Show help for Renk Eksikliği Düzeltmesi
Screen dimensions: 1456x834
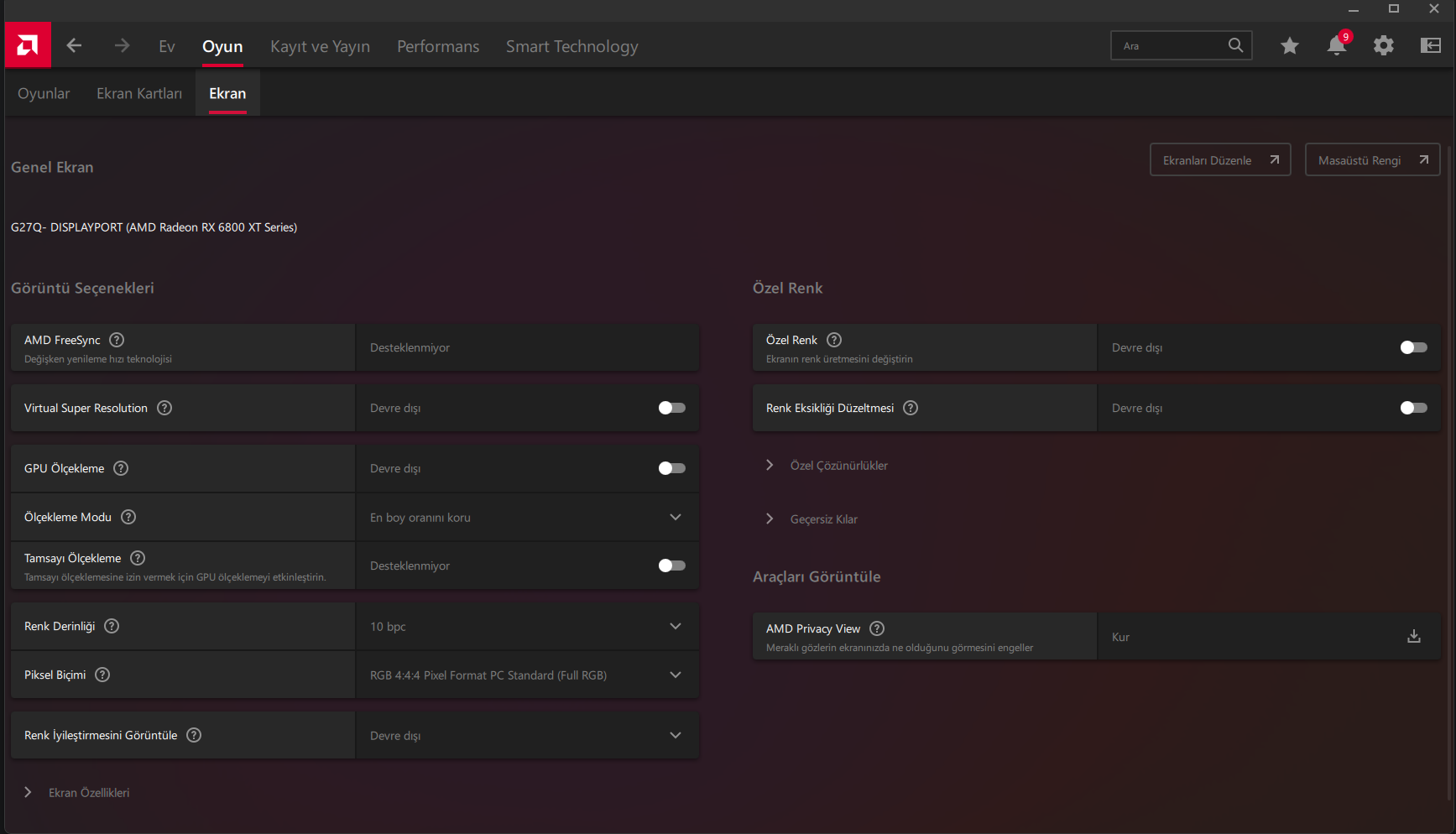(x=911, y=408)
